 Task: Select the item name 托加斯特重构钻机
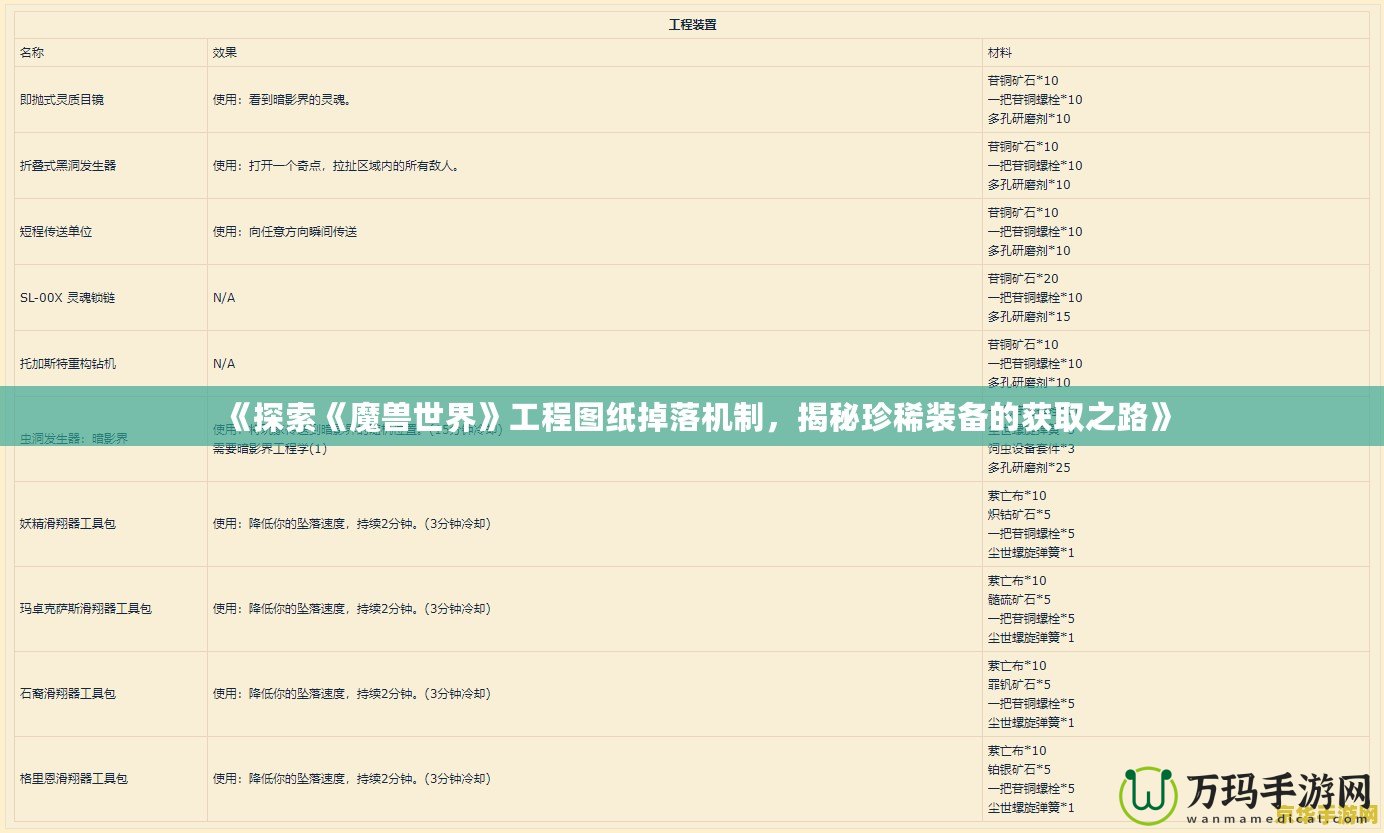68,364
